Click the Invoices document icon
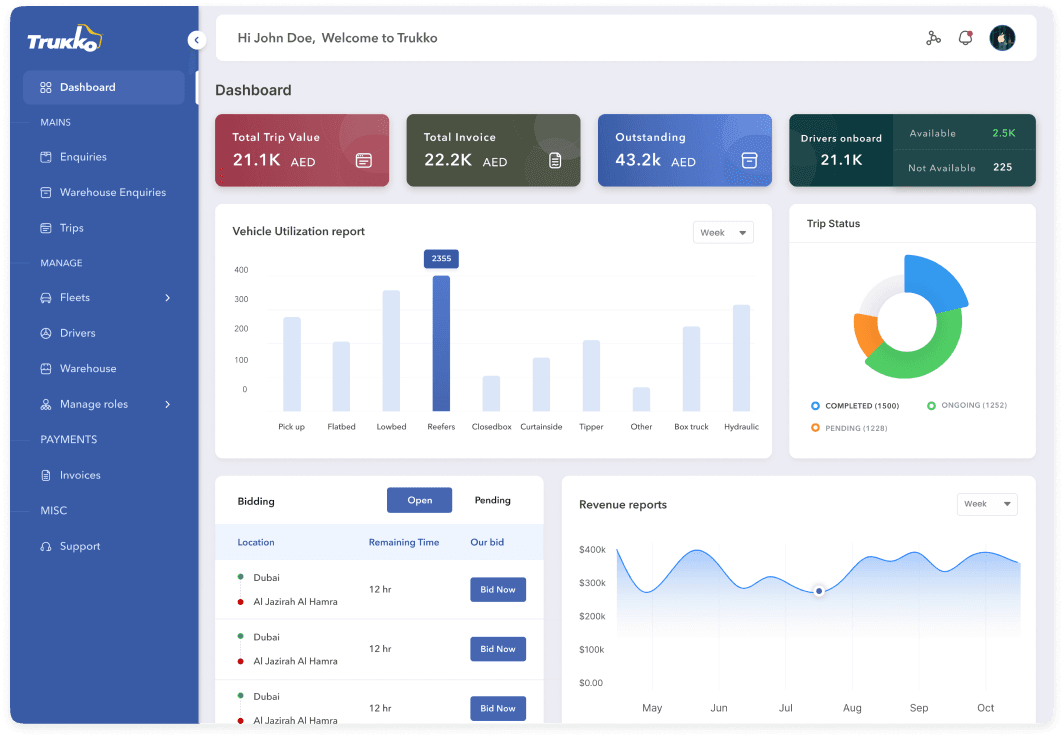The width and height of the screenshot is (1064, 738). (x=45, y=475)
